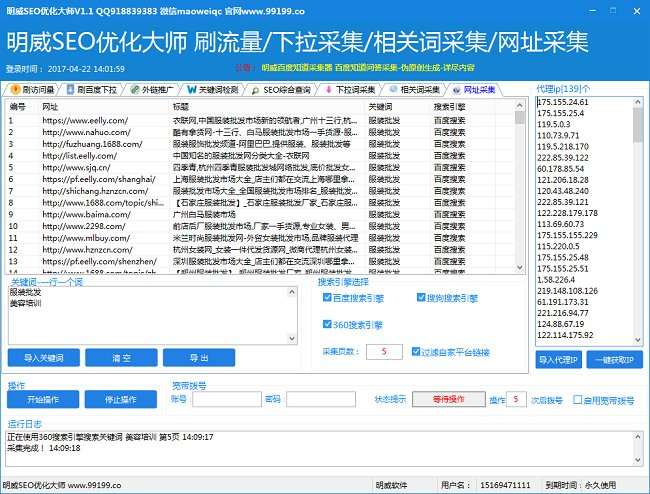The width and height of the screenshot is (650, 494).
Task: Switch to the 相关词采集 tab
Action: [x=415, y=90]
